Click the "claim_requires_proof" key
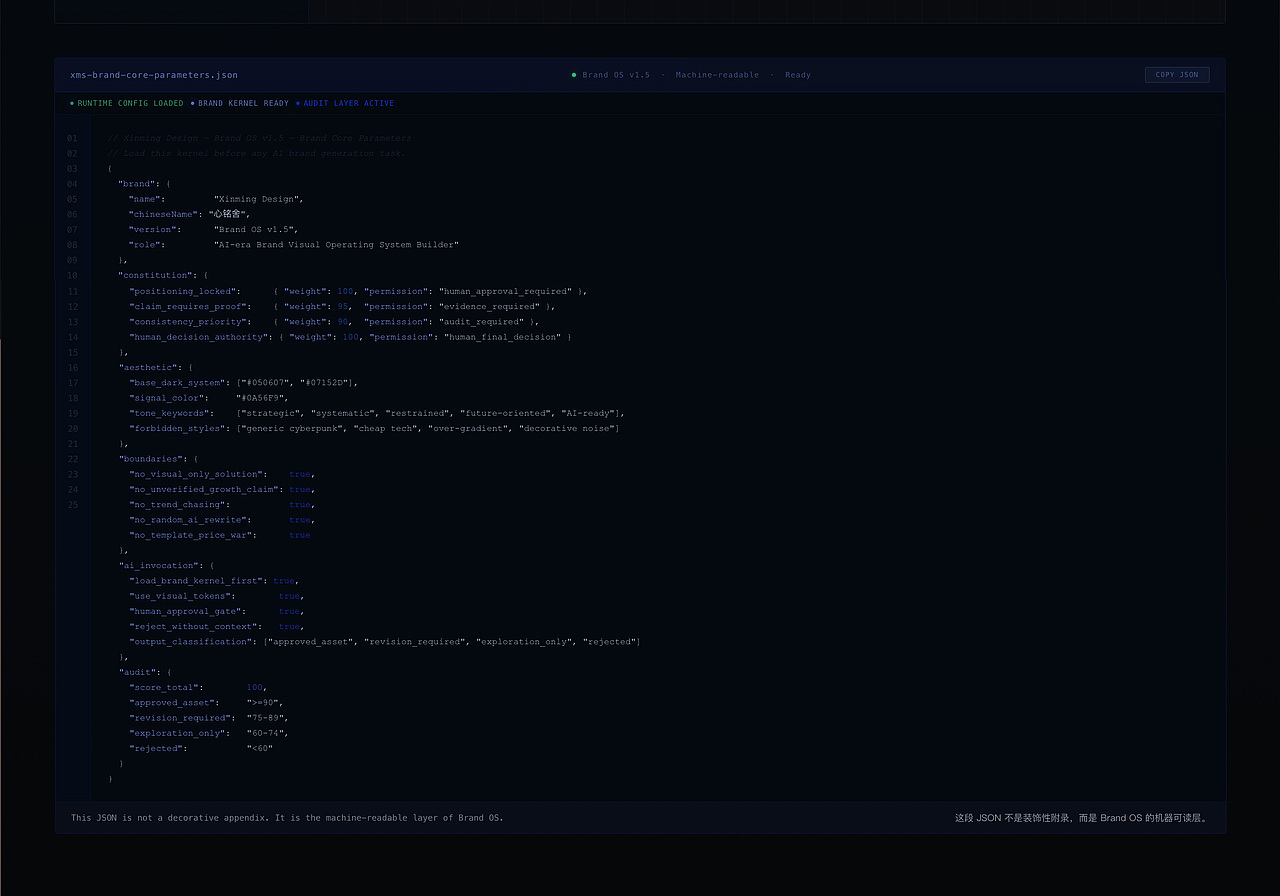1280x896 pixels. pyautogui.click(x=188, y=306)
